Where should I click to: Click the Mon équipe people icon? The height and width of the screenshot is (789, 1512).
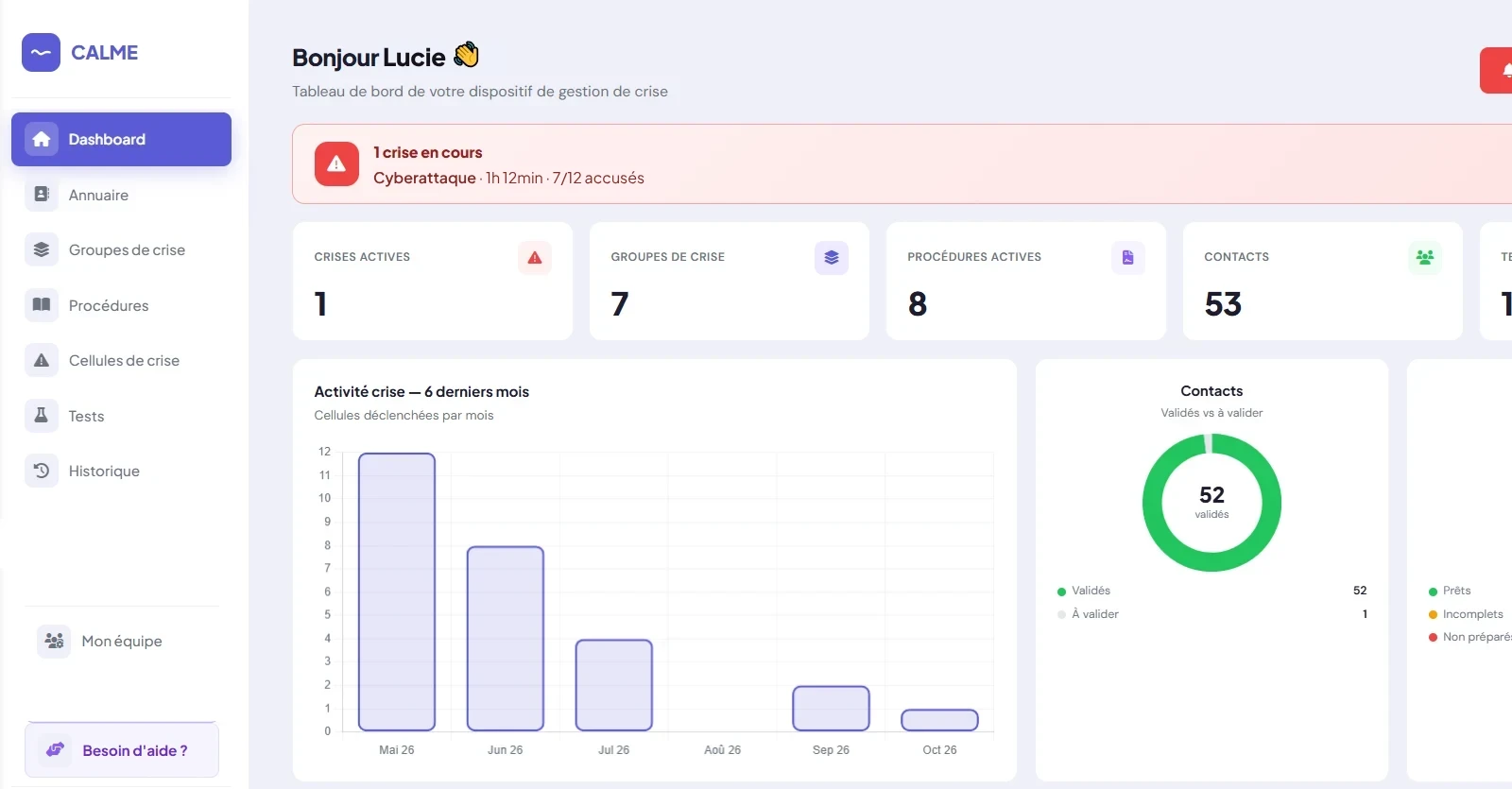point(54,641)
